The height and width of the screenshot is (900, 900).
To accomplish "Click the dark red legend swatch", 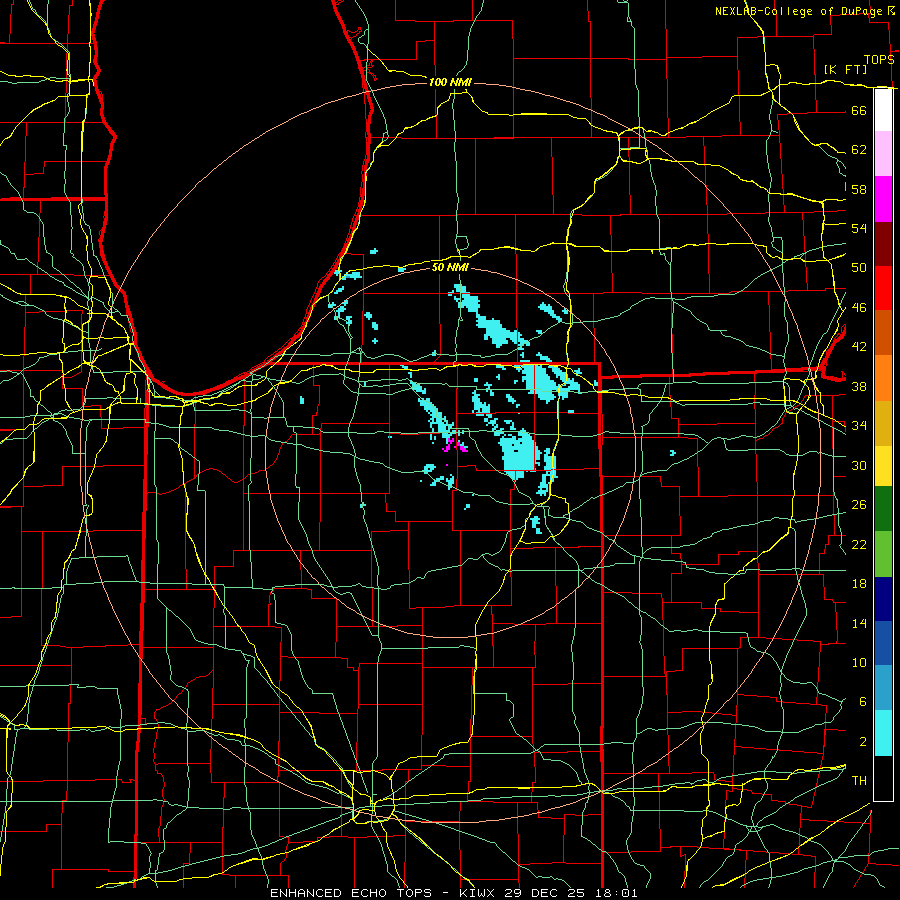I will 883,244.
